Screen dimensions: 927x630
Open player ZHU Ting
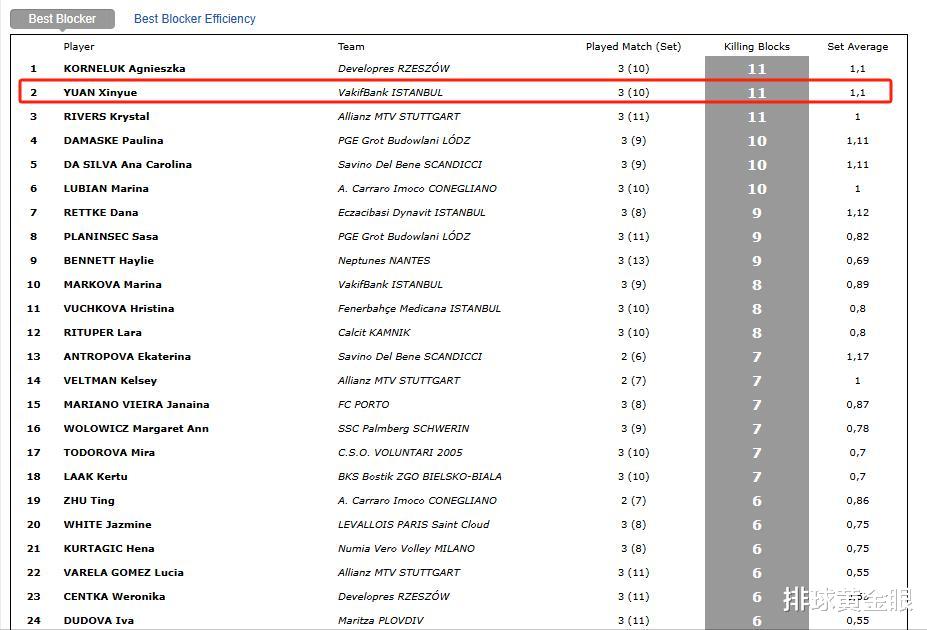(89, 501)
